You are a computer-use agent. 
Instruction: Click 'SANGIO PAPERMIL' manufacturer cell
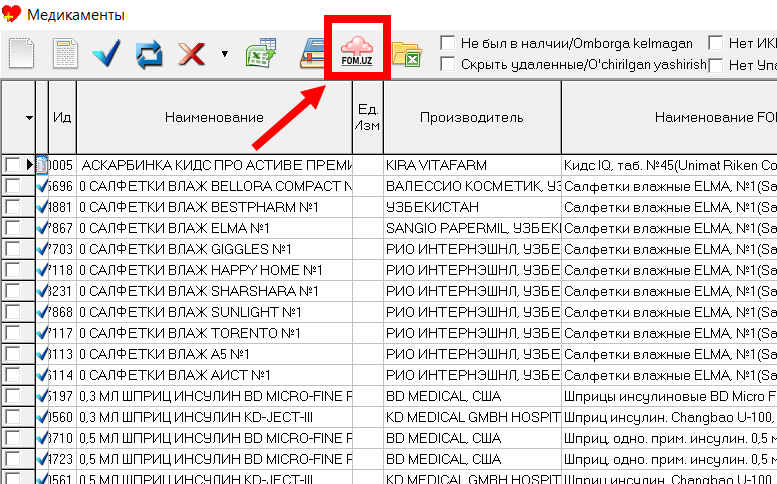(472, 228)
